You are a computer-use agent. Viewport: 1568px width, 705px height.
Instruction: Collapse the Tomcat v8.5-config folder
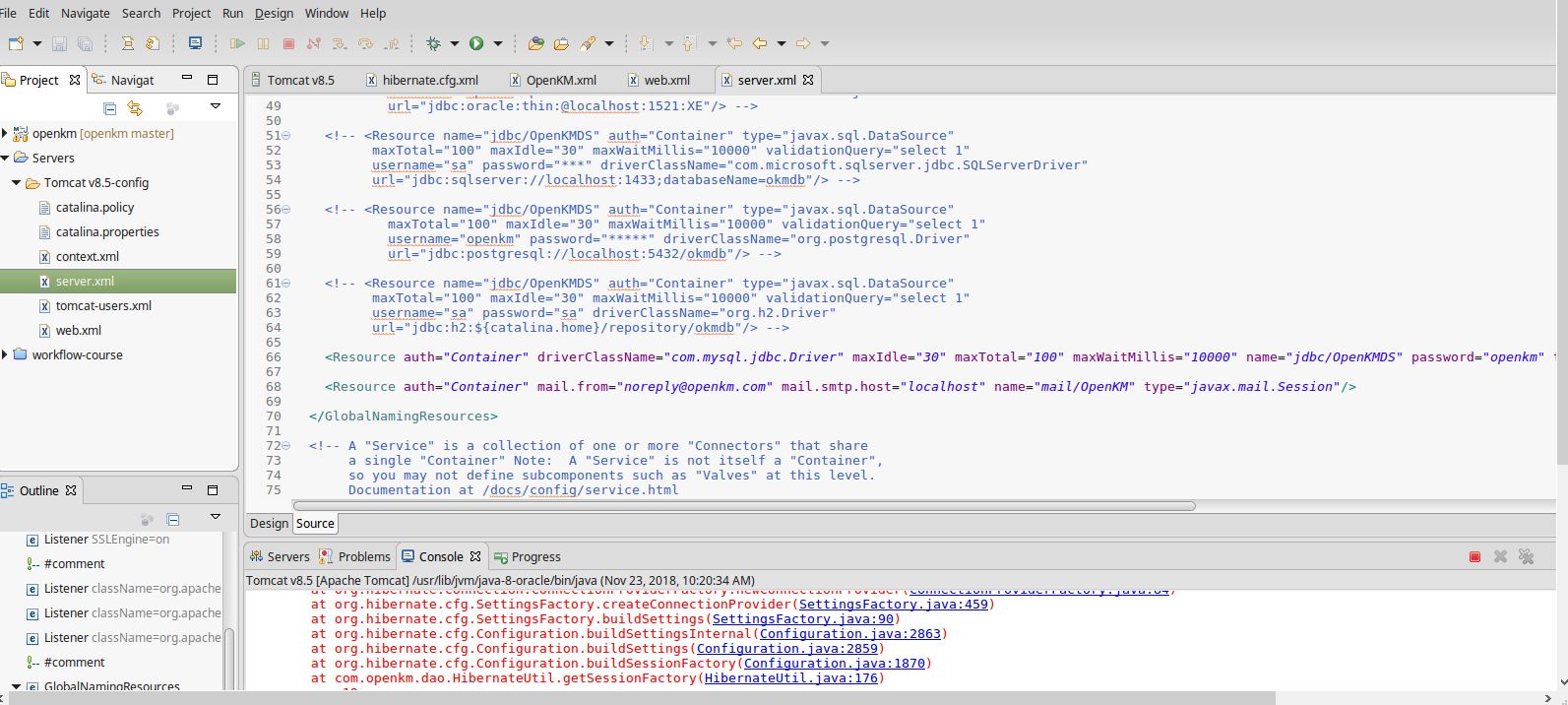[16, 183]
